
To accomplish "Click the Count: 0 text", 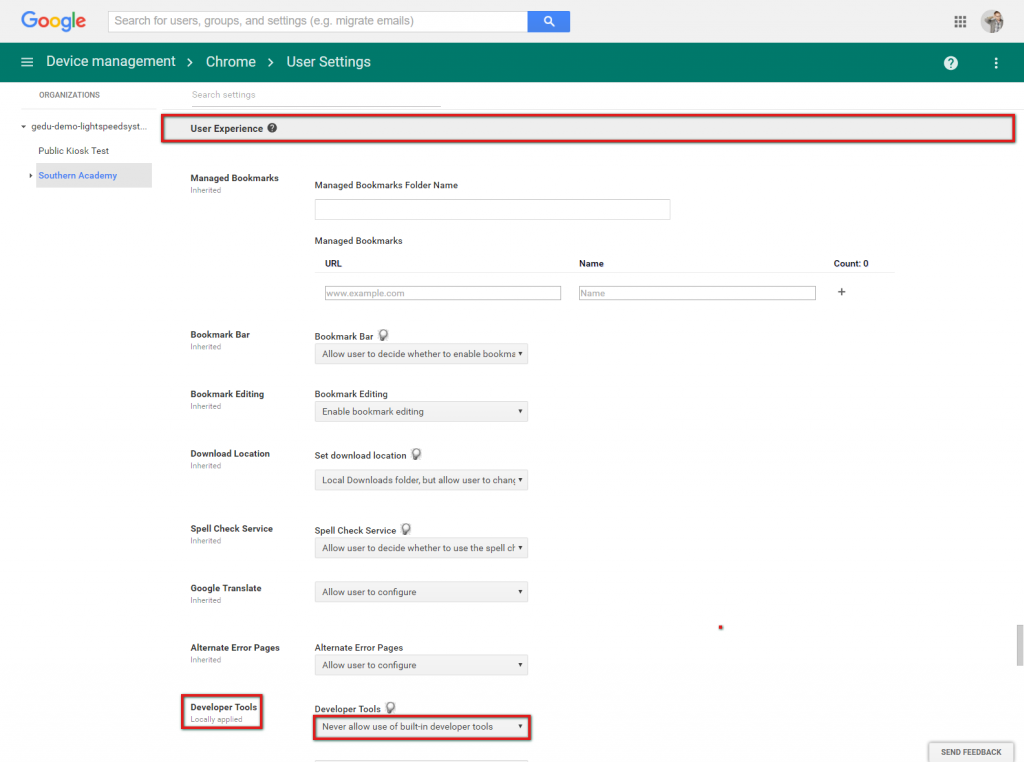I will click(x=851, y=264).
